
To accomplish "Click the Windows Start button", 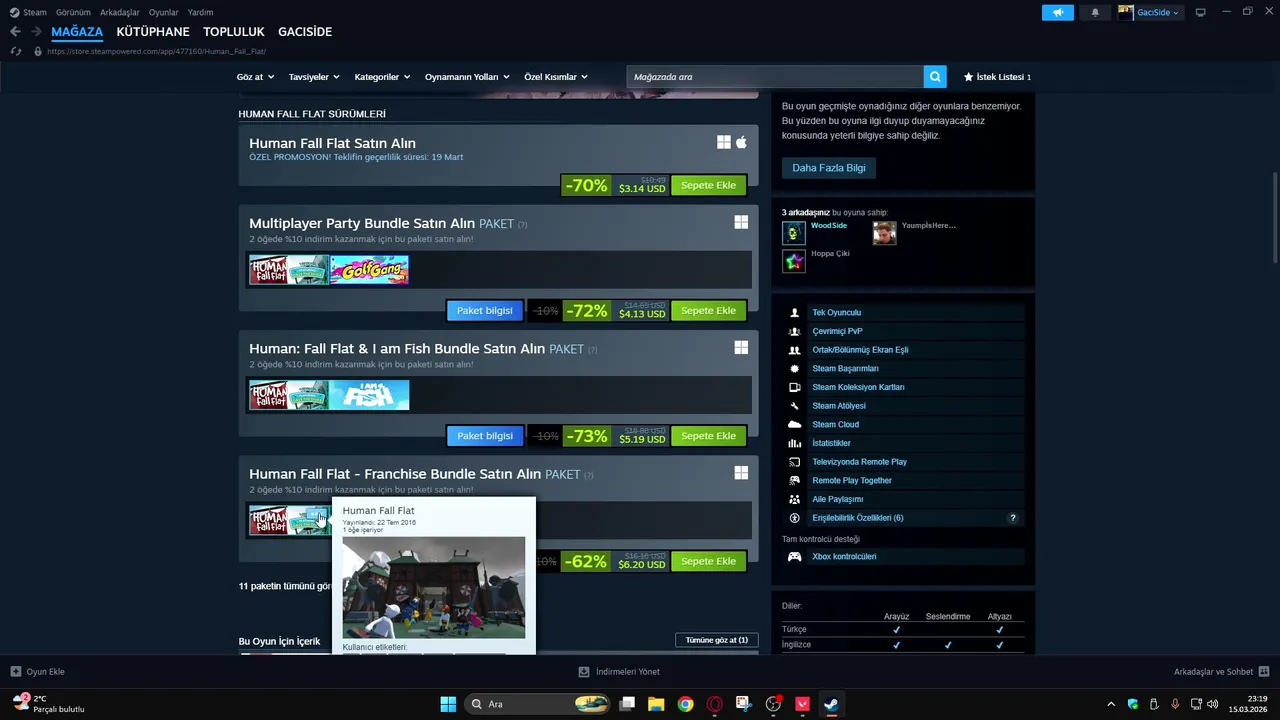I will click(x=448, y=704).
